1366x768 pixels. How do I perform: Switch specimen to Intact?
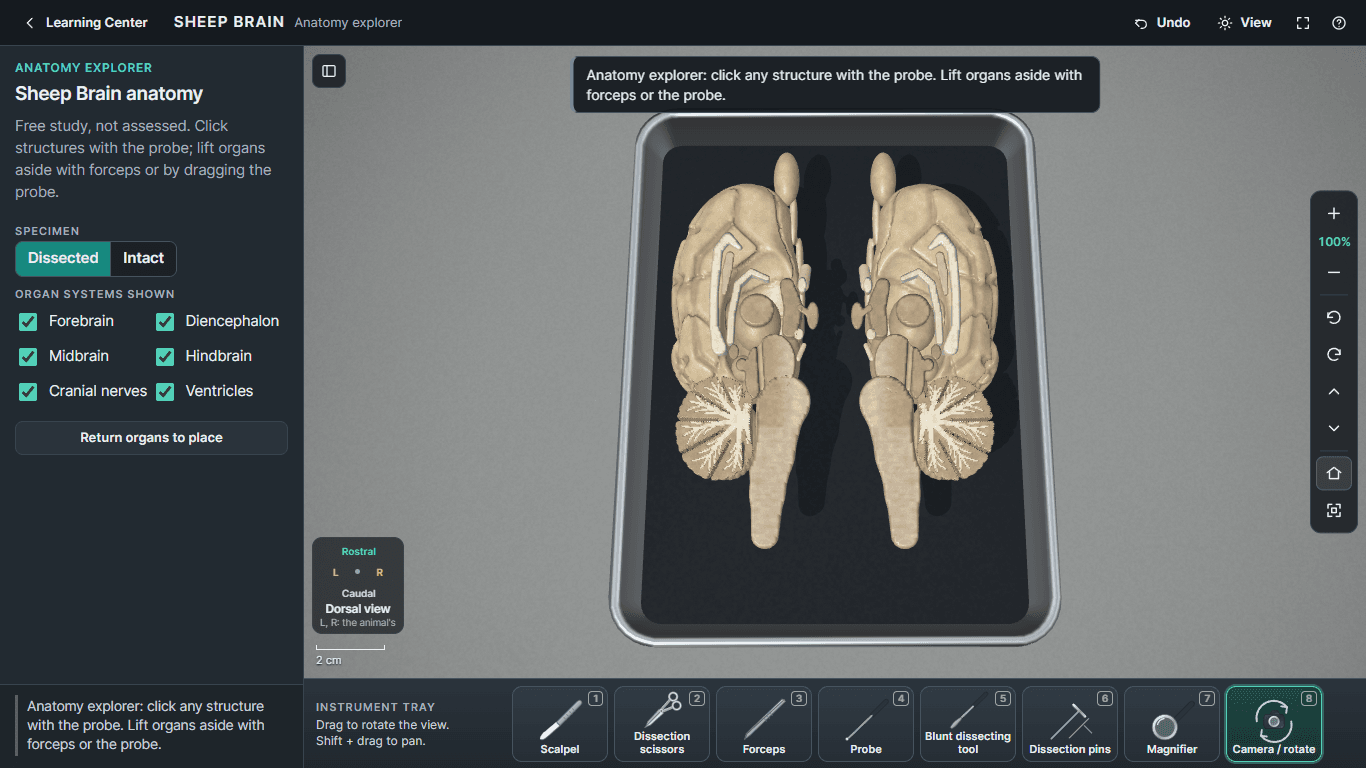143,258
